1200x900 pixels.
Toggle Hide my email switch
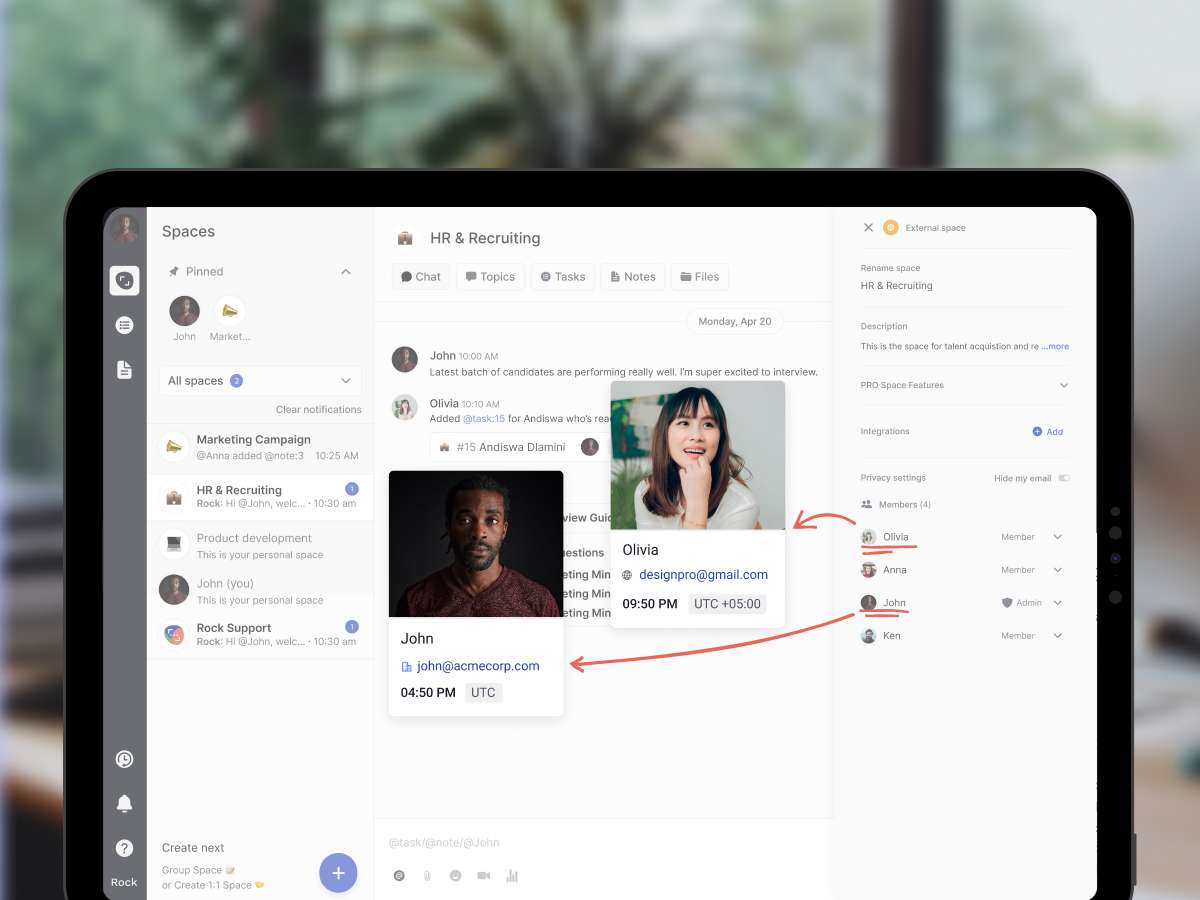1064,478
